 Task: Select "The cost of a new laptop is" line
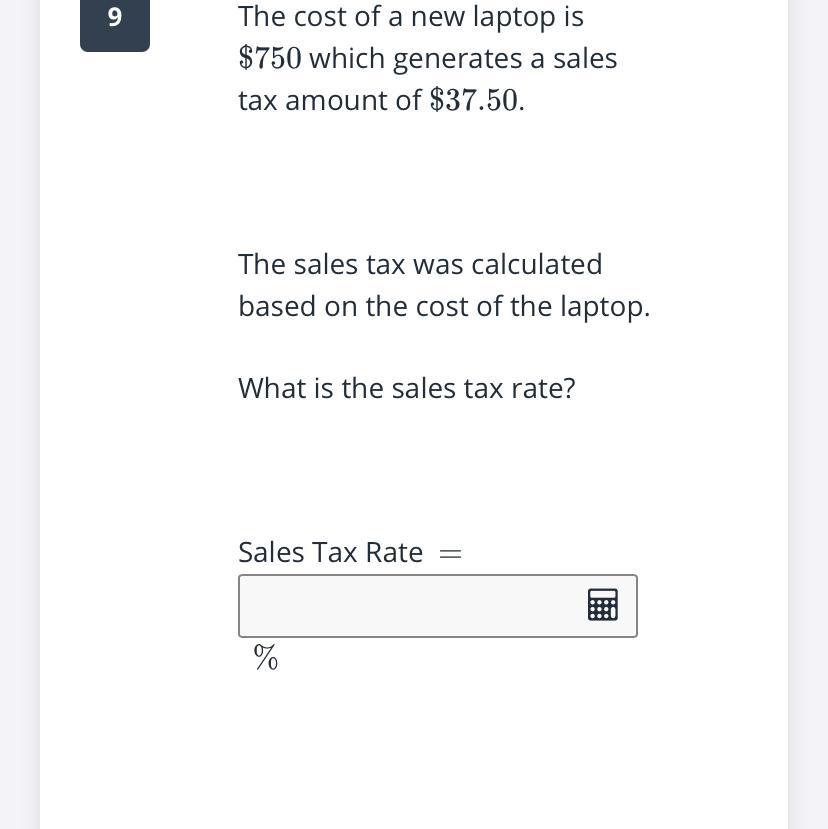pos(411,17)
